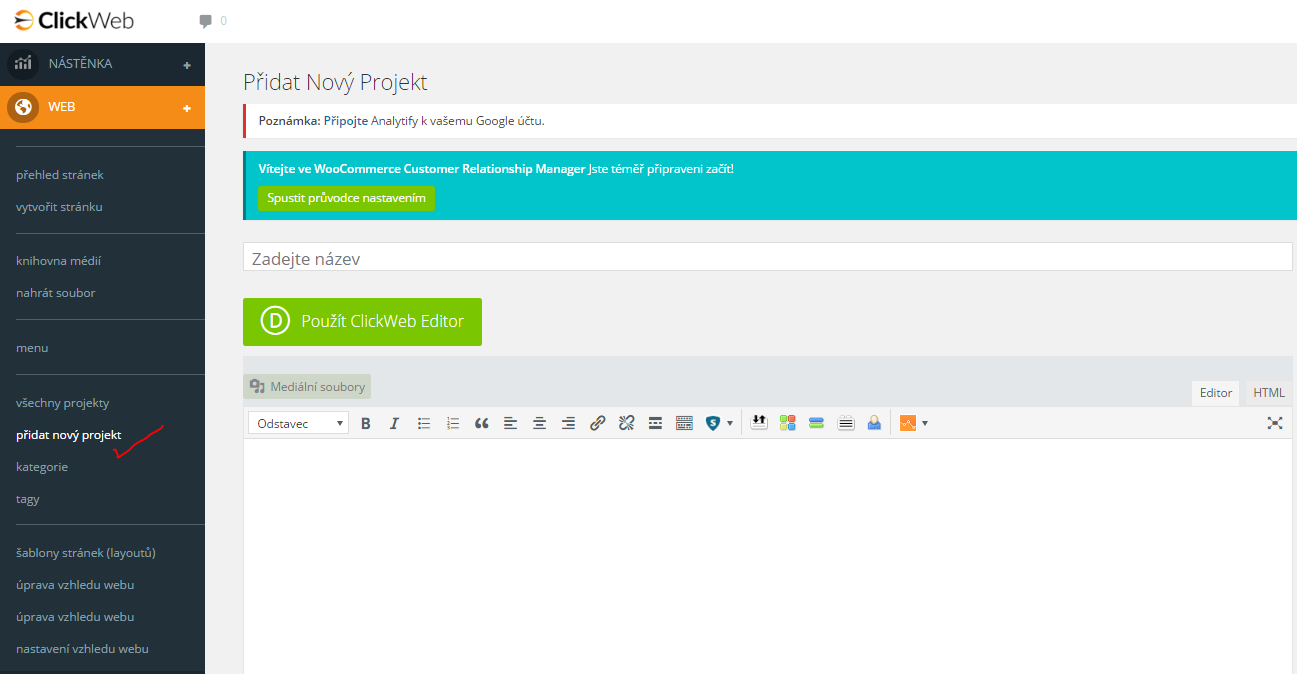Insert Read More tag icon
This screenshot has height=674, width=1297.
coord(655,423)
